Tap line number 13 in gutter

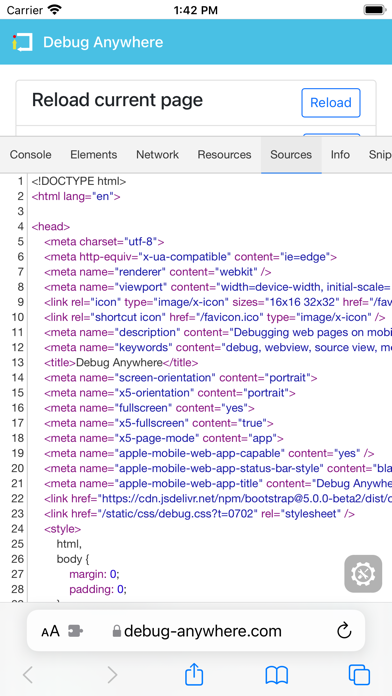17,362
